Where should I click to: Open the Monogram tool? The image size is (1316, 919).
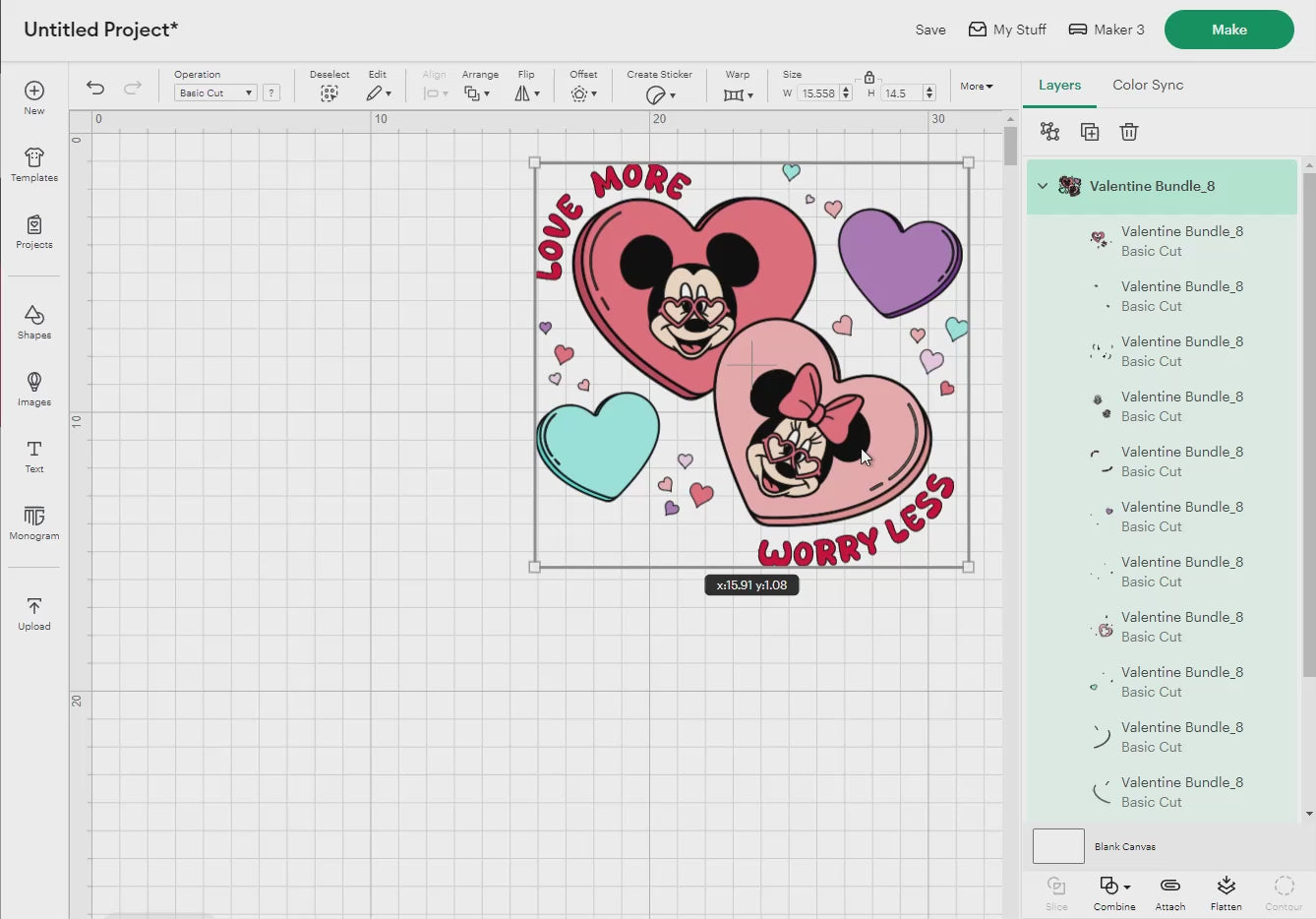click(x=34, y=522)
